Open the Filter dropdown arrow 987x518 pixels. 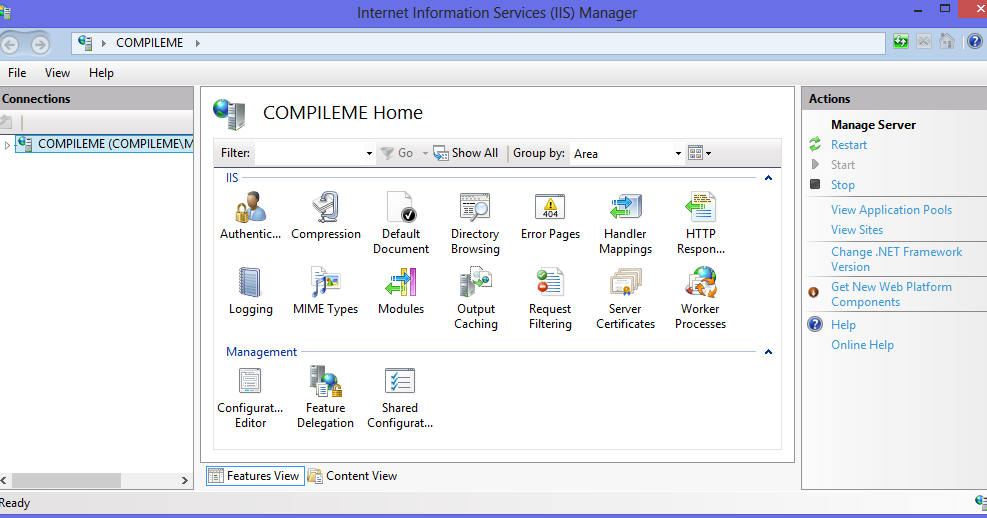(x=369, y=154)
